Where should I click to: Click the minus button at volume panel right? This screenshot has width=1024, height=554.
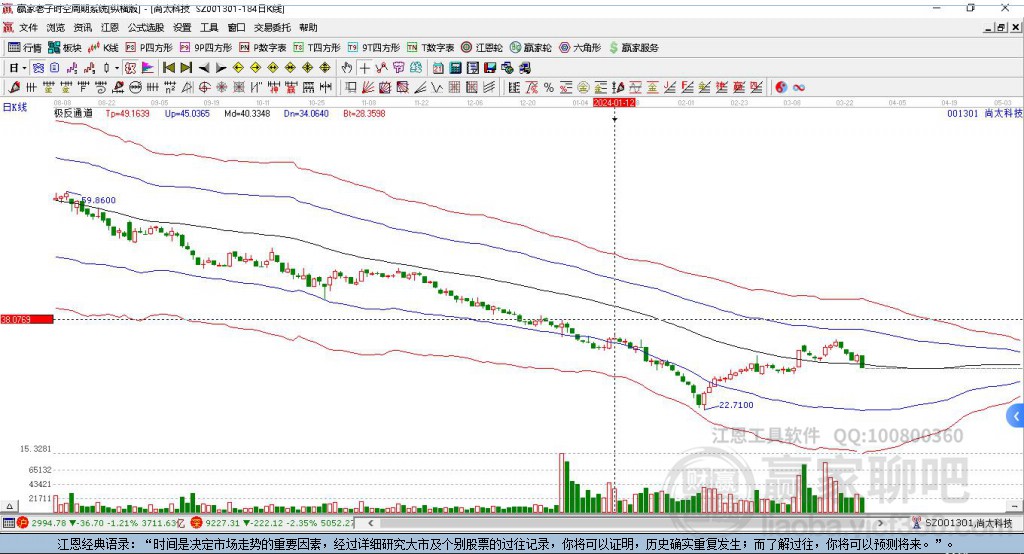coord(1014,506)
